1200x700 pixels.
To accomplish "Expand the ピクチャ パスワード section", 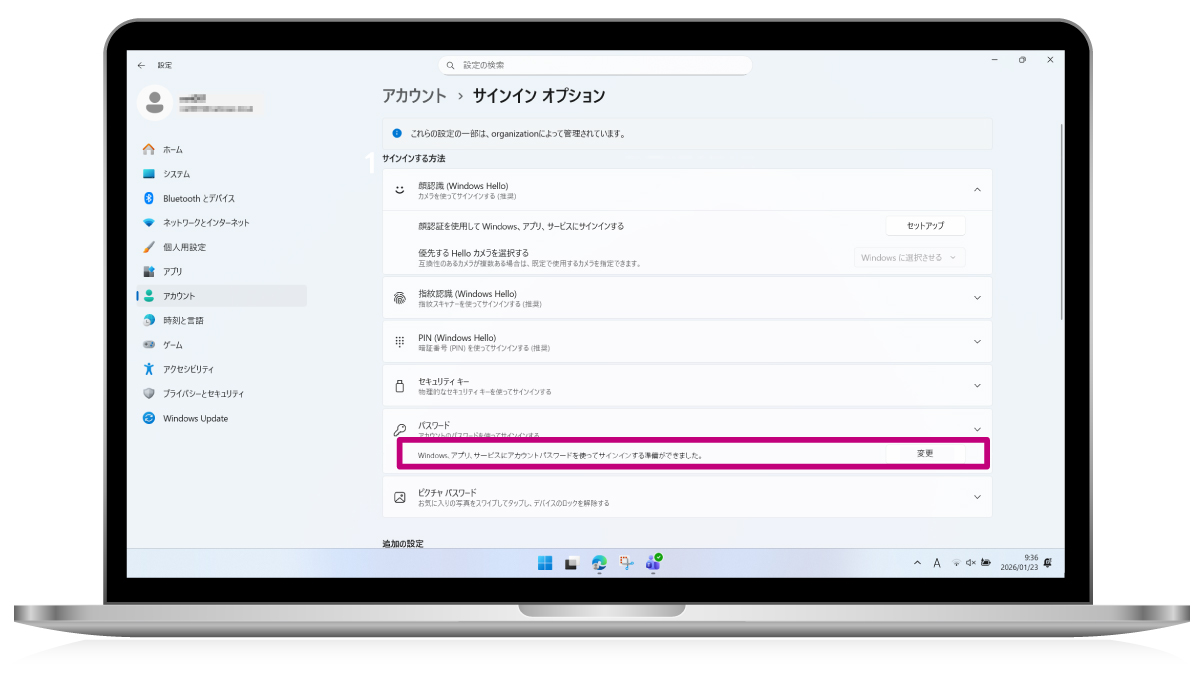I will 977,497.
